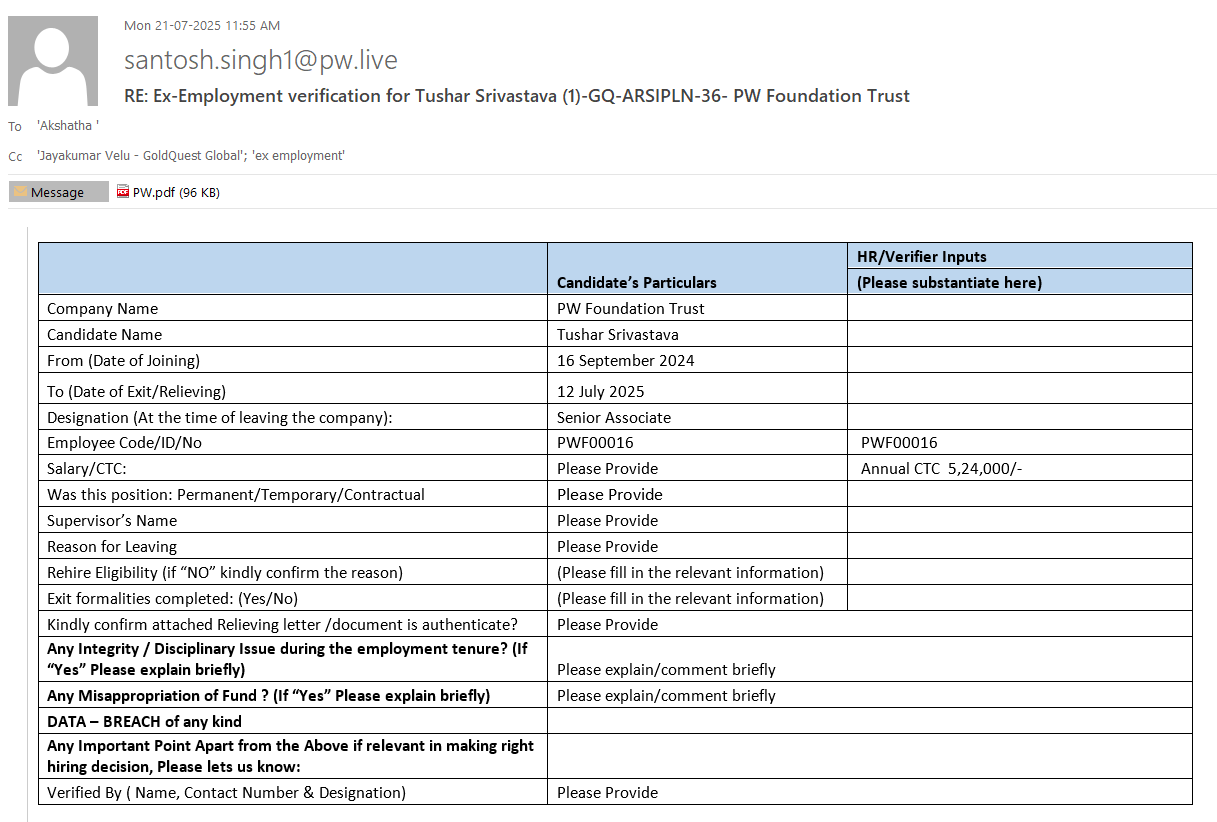The width and height of the screenshot is (1217, 822).
Task: Select the 'Senior Associate' cell
Action: (x=697, y=417)
